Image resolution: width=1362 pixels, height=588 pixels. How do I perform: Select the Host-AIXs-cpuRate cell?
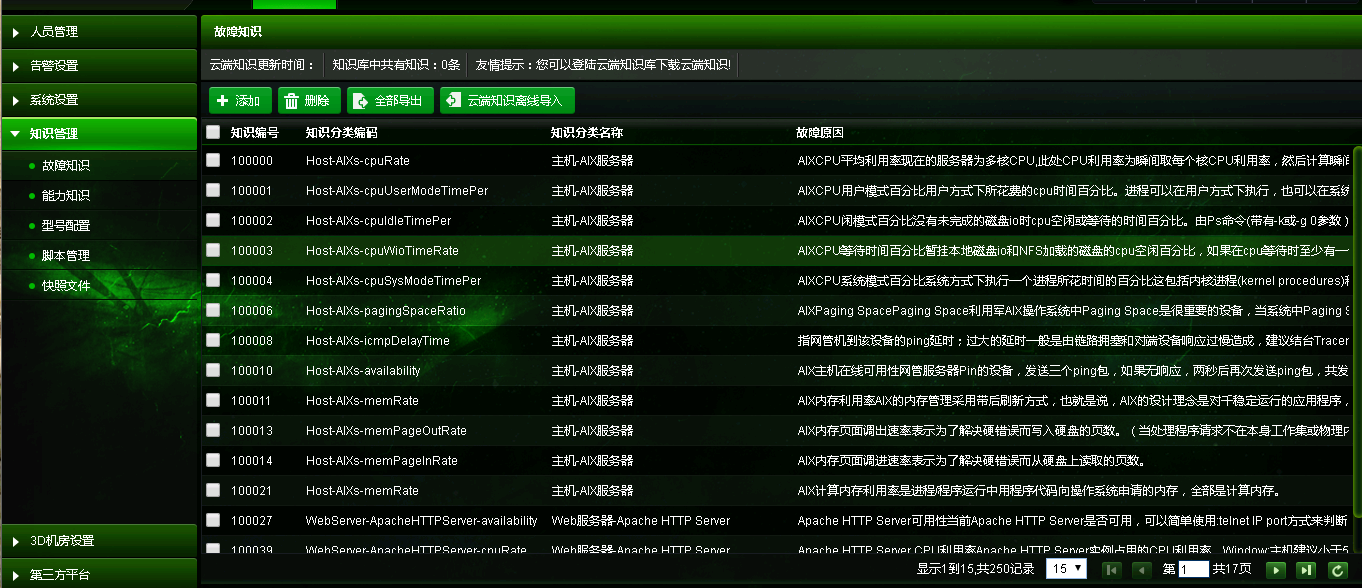358,161
